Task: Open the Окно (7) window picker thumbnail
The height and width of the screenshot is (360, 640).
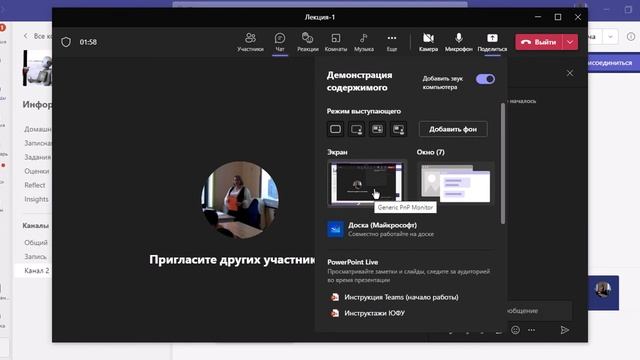Action: 455,183
